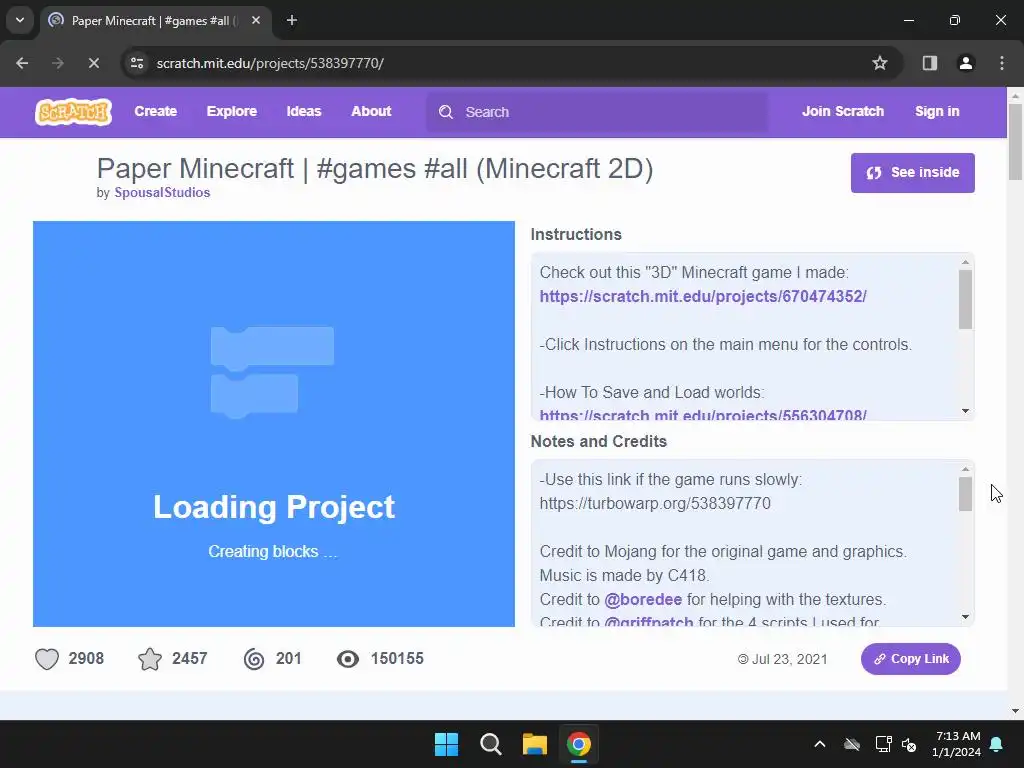This screenshot has width=1024, height=768.
Task: Show hidden system tray icons
Action: 820,744
